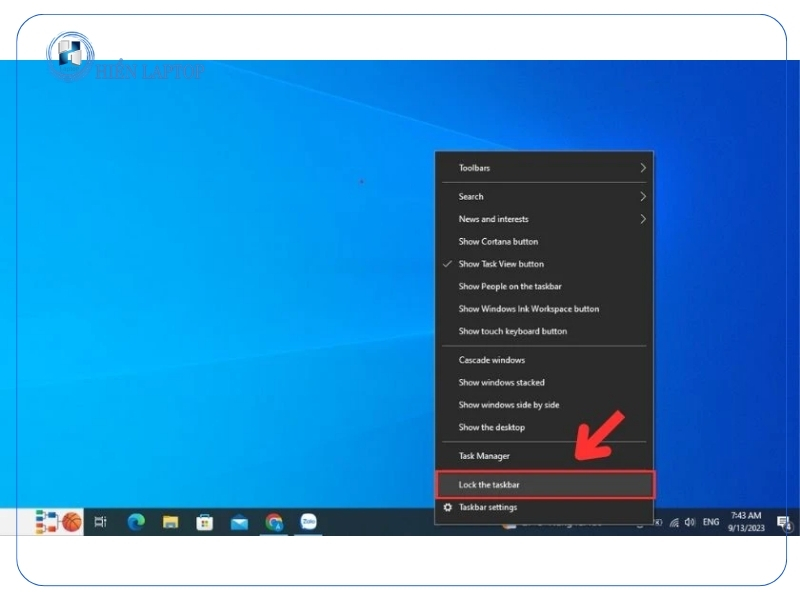Toggle Show Cortana button option
Image resolution: width=800 pixels, height=600 pixels.
pyautogui.click(x=544, y=241)
